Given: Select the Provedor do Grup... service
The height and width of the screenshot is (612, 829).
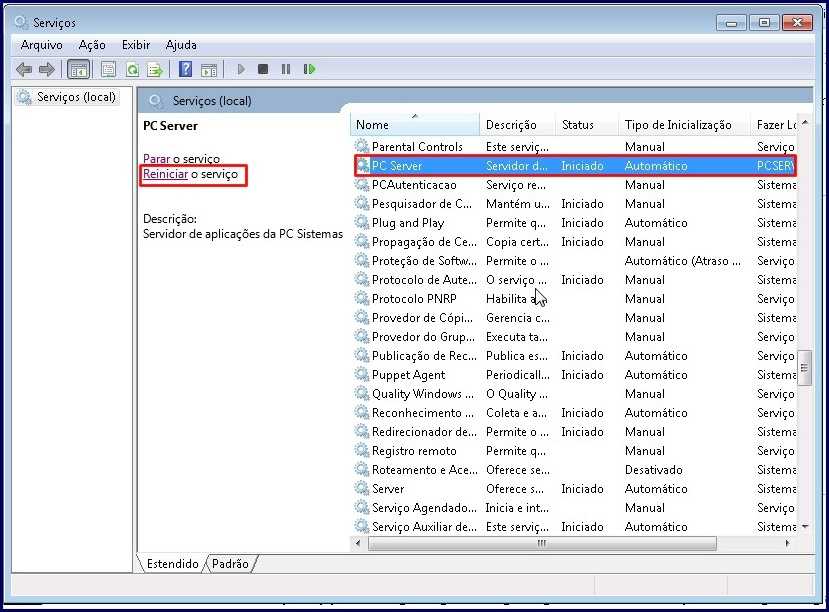Looking at the screenshot, I should [573, 337].
